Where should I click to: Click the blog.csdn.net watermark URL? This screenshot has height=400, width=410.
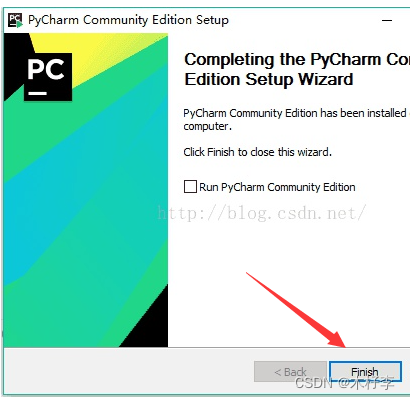[x=262, y=213]
